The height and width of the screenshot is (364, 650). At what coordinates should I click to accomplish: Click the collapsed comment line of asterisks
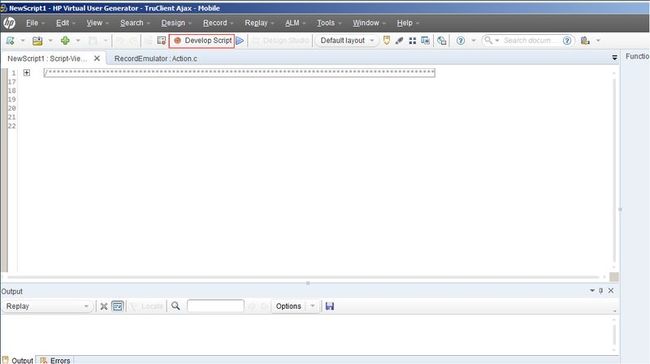(x=239, y=73)
